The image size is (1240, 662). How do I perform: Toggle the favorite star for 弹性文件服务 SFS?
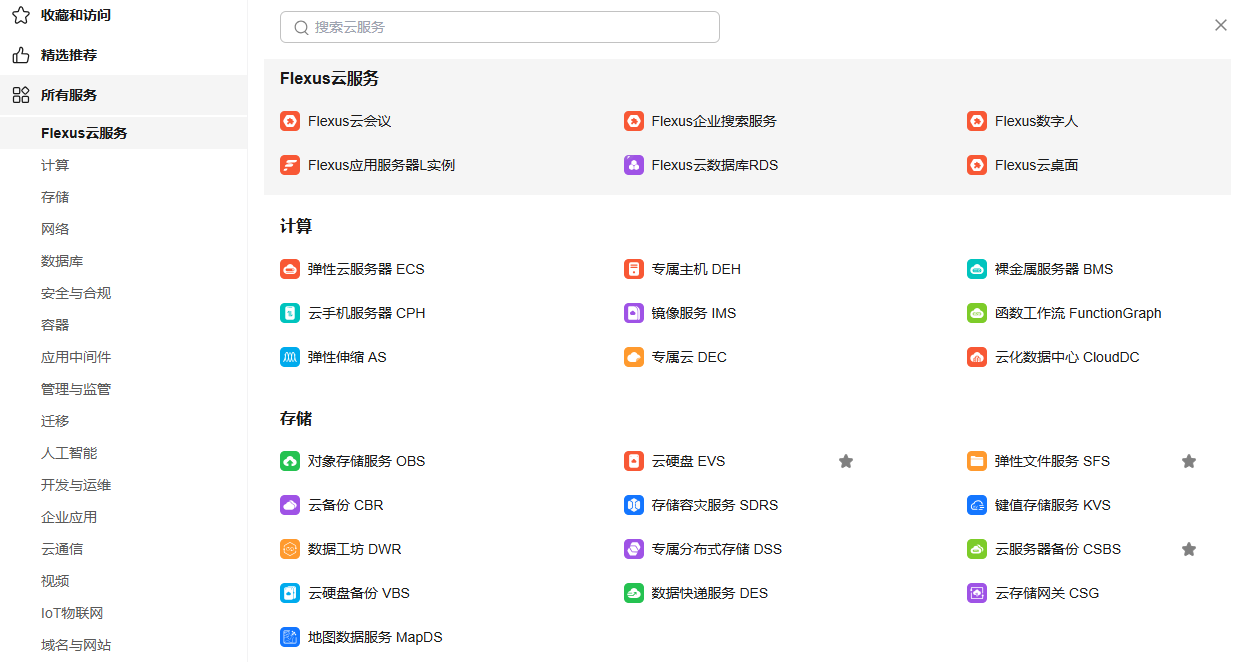point(1189,461)
